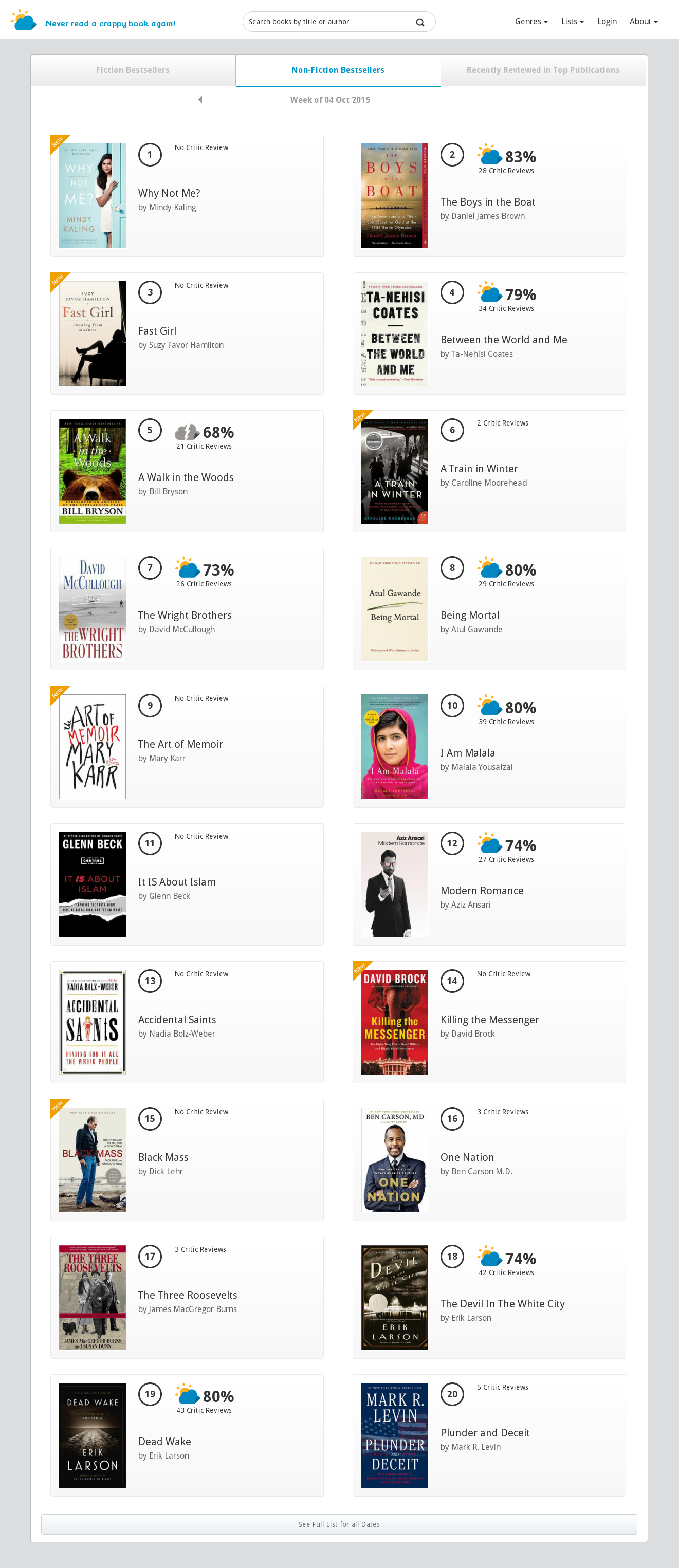The width and height of the screenshot is (679, 1568).
Task: Focus the book search input field
Action: (329, 22)
